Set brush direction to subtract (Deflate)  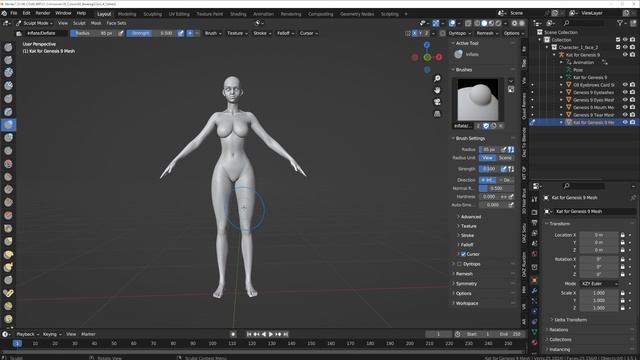click(505, 180)
